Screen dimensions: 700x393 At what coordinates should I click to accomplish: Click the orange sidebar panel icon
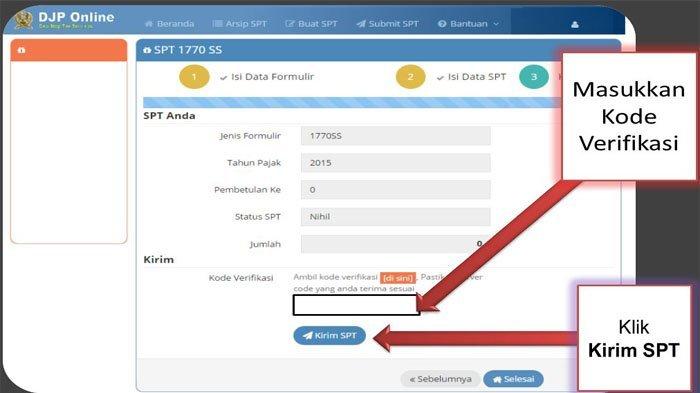point(21,50)
